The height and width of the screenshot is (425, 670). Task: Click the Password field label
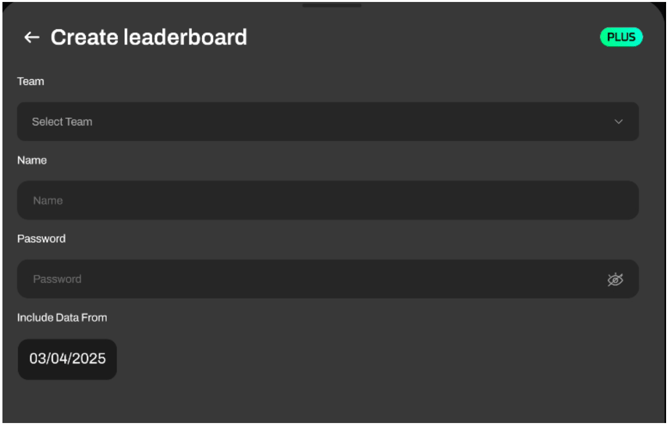tap(41, 239)
